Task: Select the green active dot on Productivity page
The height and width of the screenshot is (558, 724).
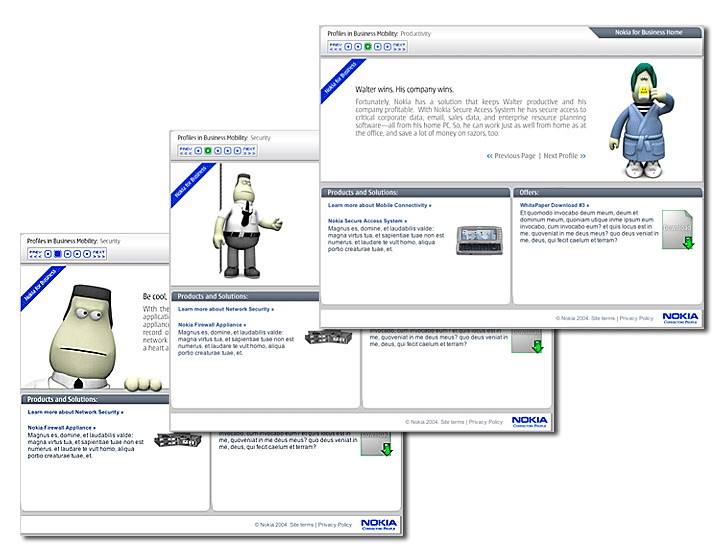Action: tap(368, 47)
